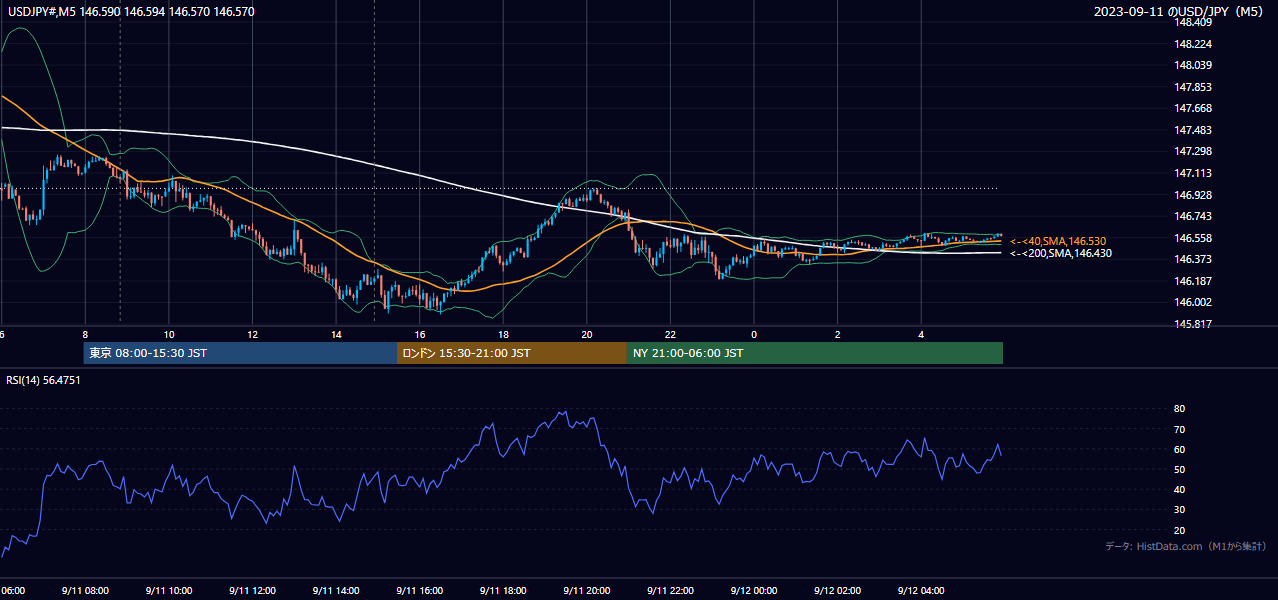1278x600 pixels.
Task: Click hour label 18 on the price chart time axis
Action: [x=503, y=334]
